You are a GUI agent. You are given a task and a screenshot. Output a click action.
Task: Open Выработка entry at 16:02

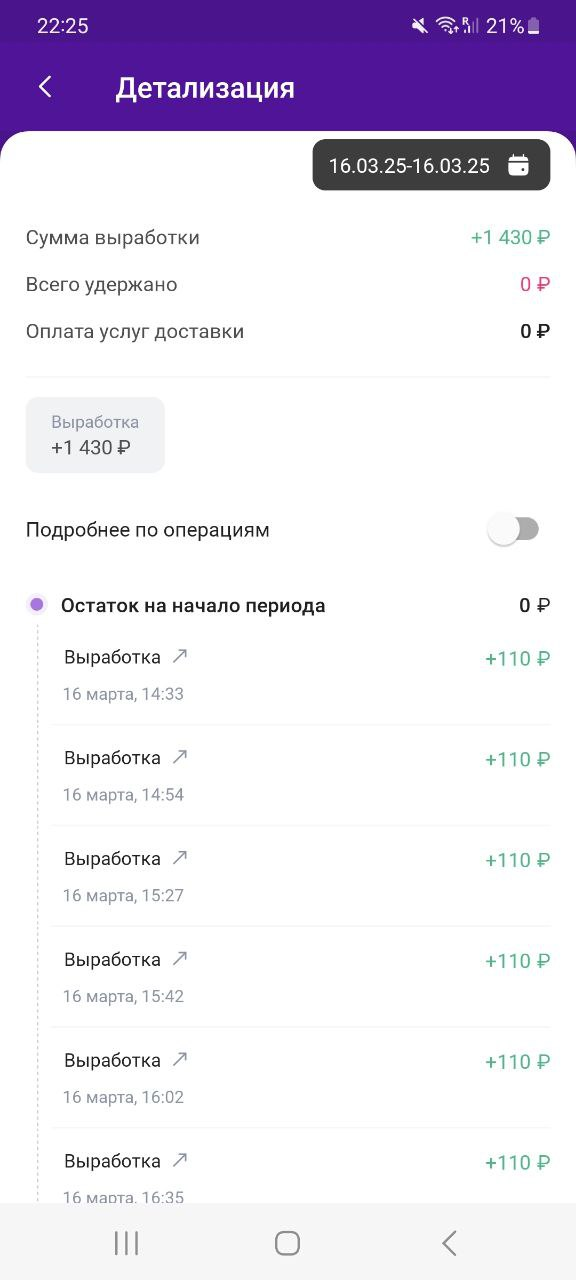click(x=307, y=1078)
